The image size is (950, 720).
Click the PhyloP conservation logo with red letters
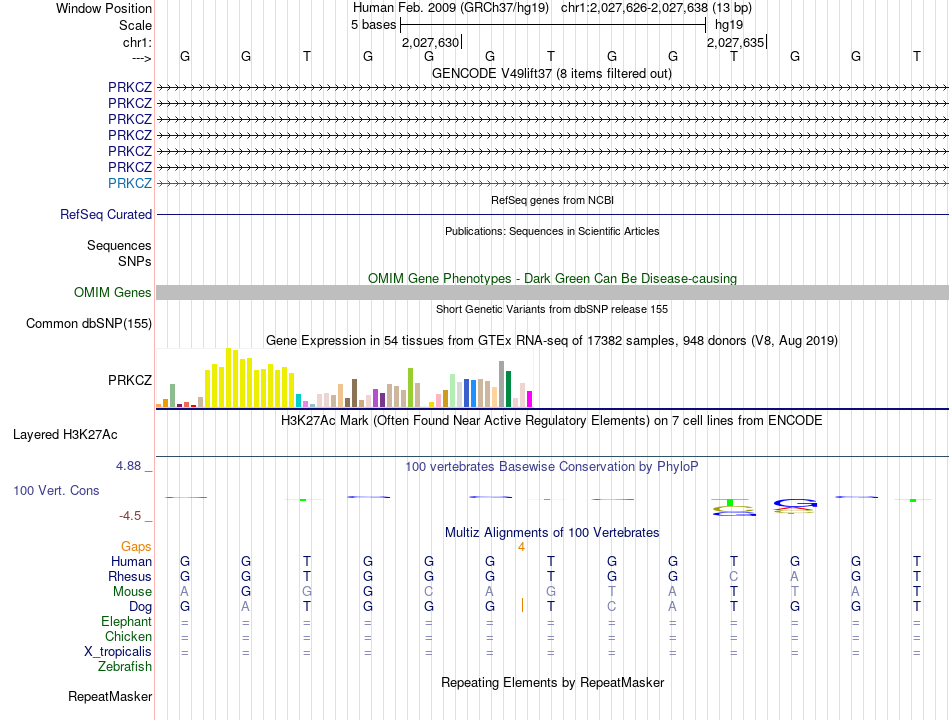pos(795,506)
